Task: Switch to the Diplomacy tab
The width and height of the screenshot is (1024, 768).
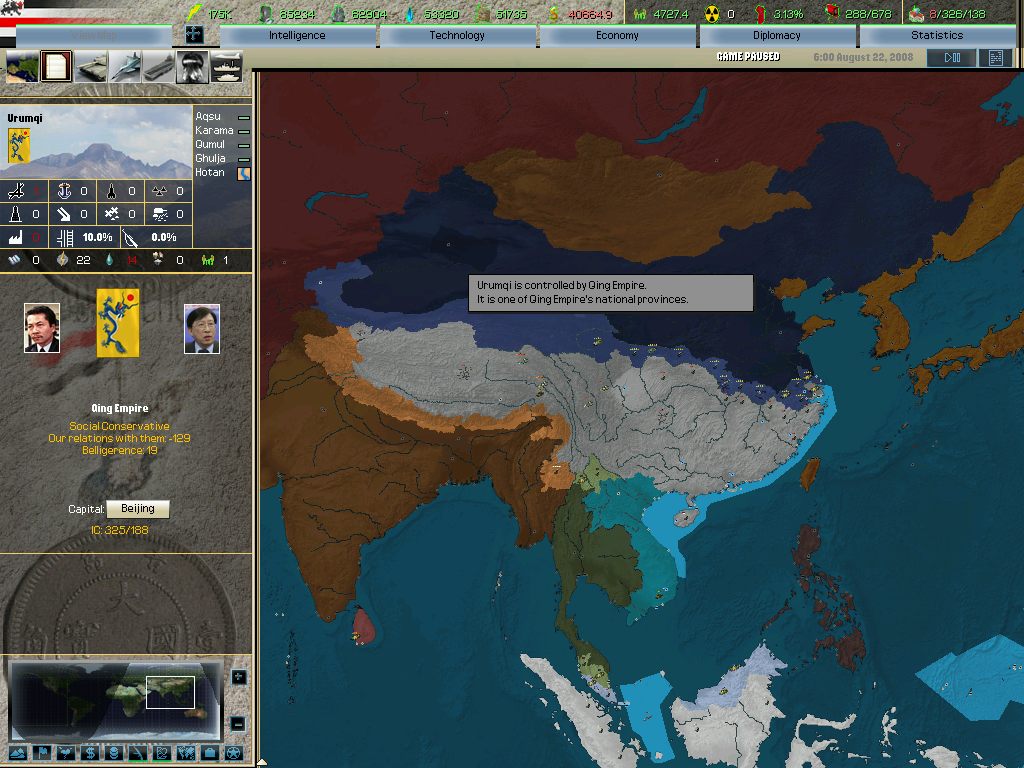Action: (x=777, y=35)
